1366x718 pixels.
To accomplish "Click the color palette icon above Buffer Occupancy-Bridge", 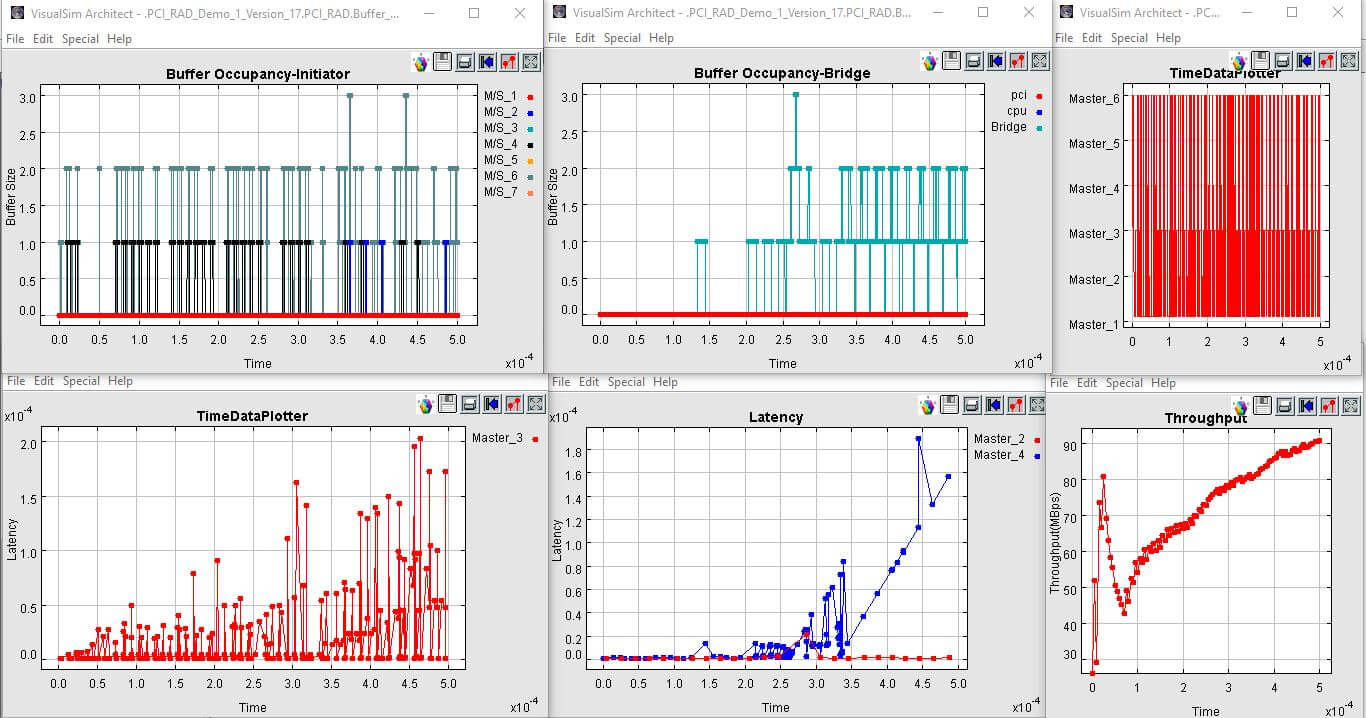I will pos(930,62).
